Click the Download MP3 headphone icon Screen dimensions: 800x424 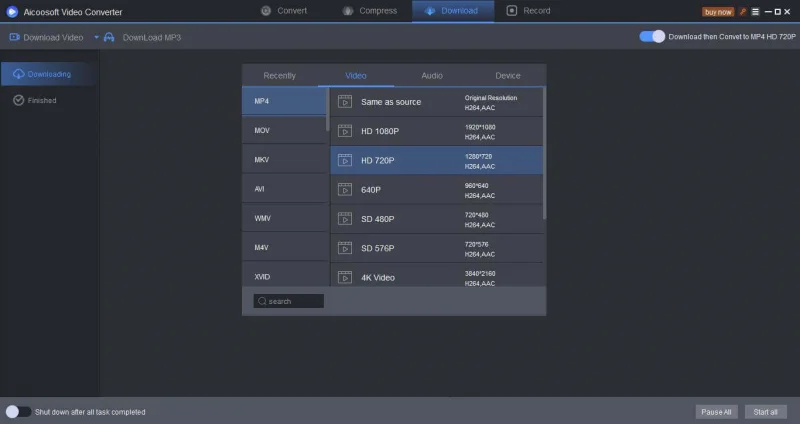[110, 37]
